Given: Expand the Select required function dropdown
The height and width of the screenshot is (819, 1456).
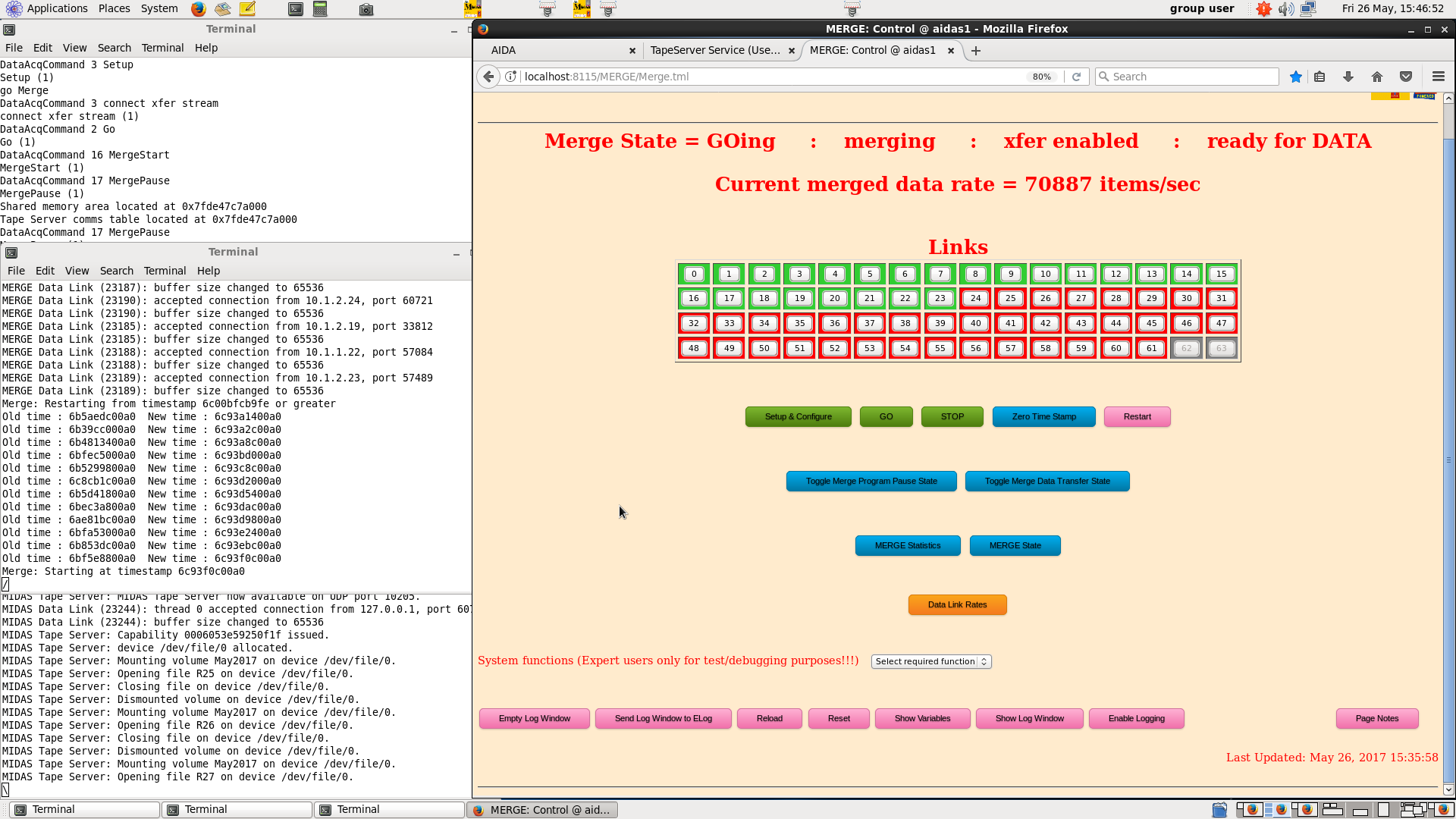Looking at the screenshot, I should coord(930,662).
